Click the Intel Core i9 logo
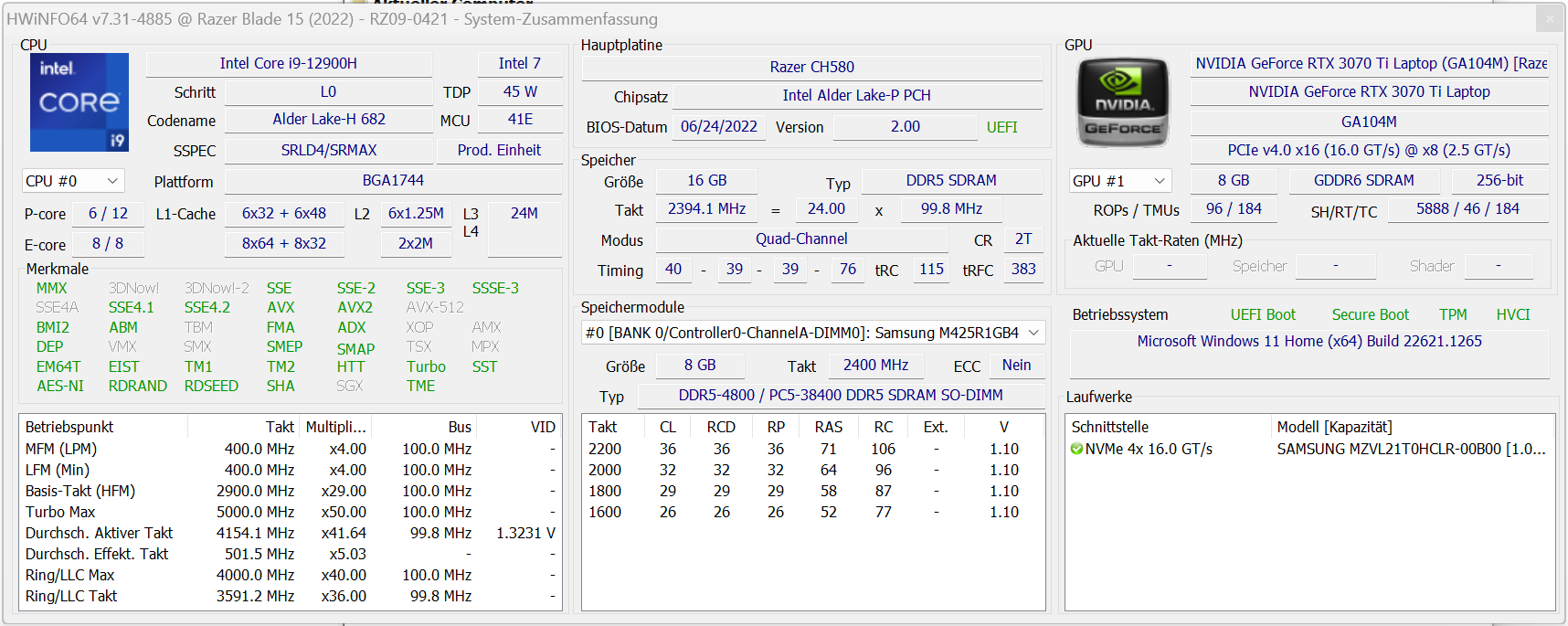This screenshot has height=626, width=1568. 79,102
